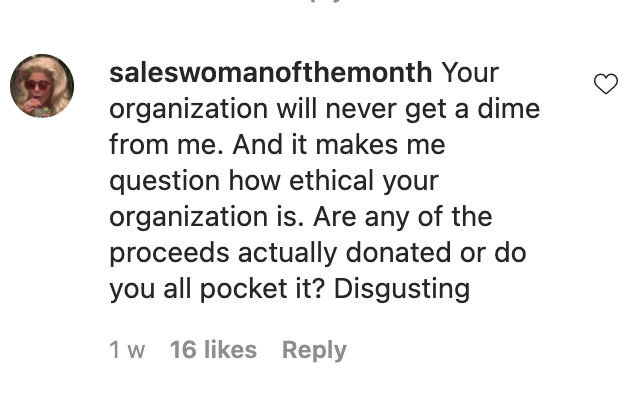
Task: Click the word 'donated' in the comment
Action: (x=398, y=253)
